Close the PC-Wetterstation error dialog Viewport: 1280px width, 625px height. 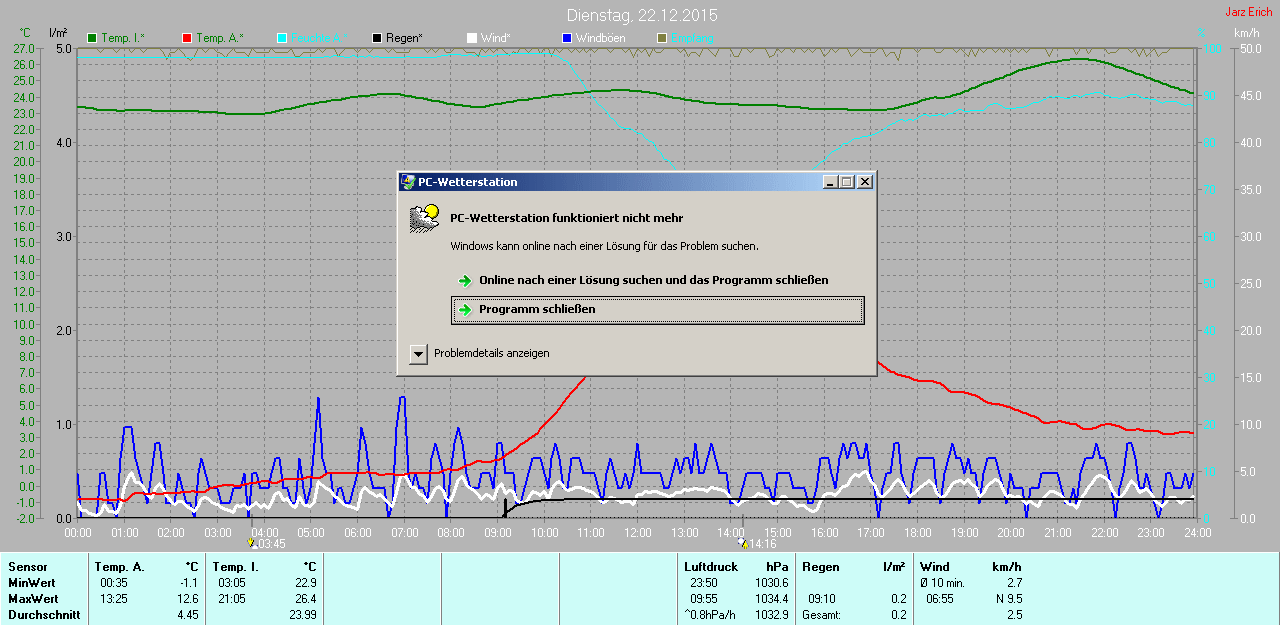[x=865, y=182]
